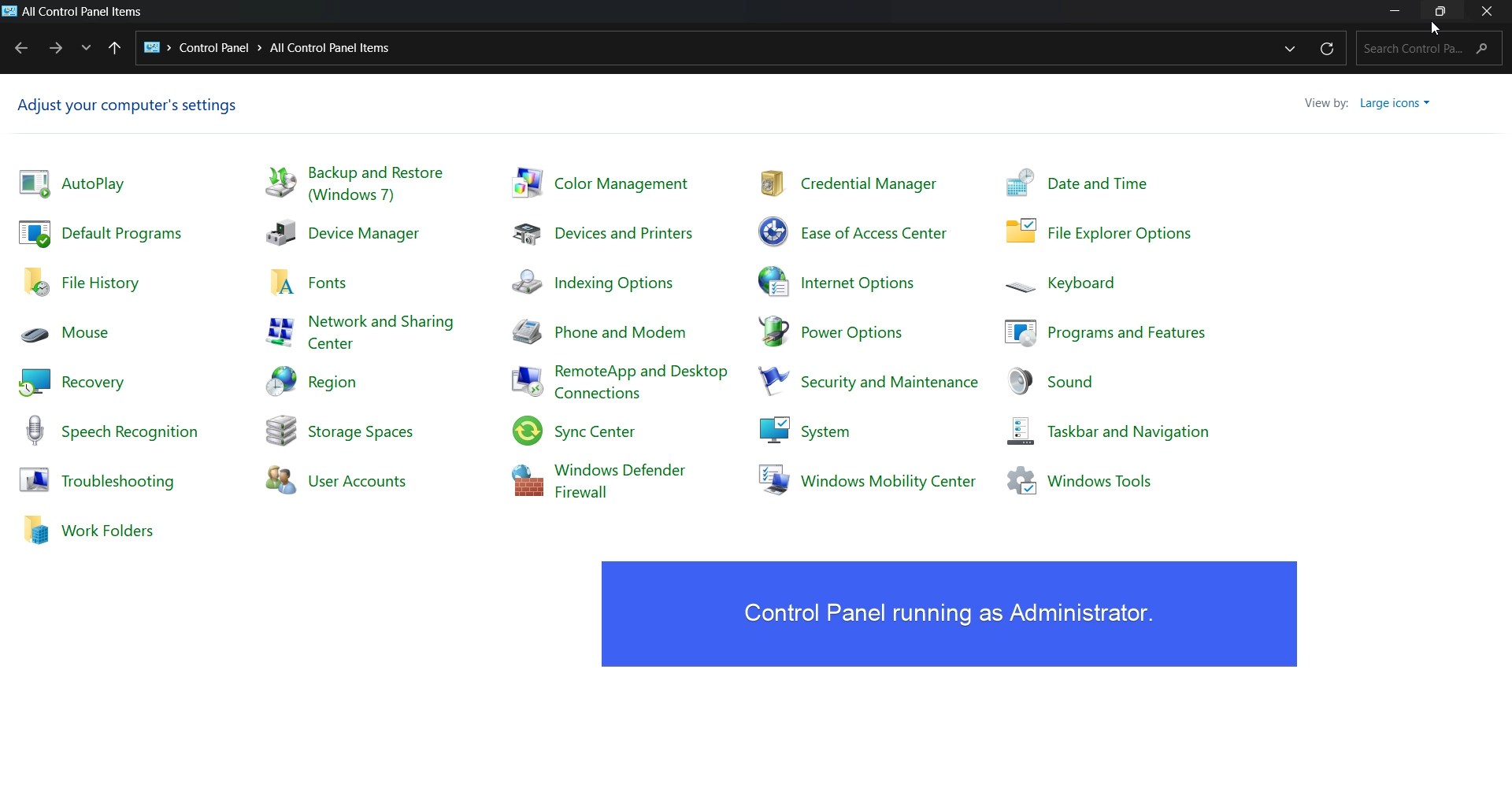1512x803 pixels.
Task: Click the Region globe icon
Action: click(x=280, y=383)
